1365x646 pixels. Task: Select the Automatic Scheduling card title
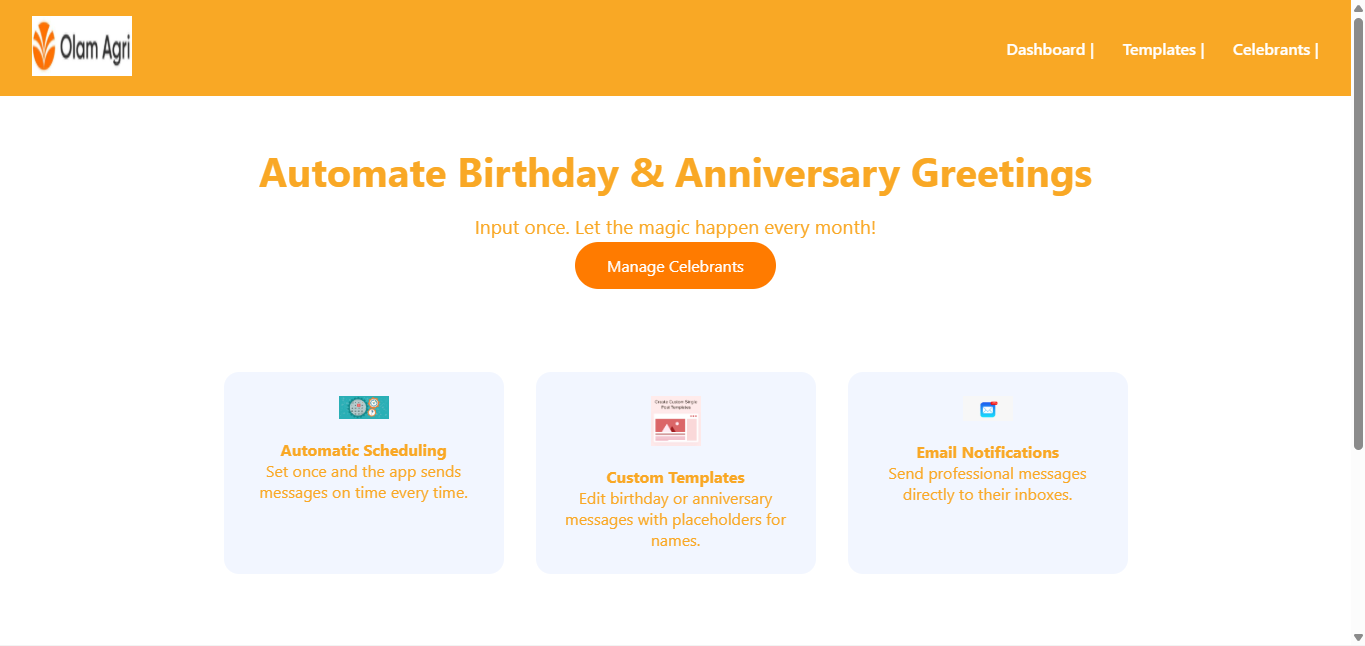[x=364, y=451]
